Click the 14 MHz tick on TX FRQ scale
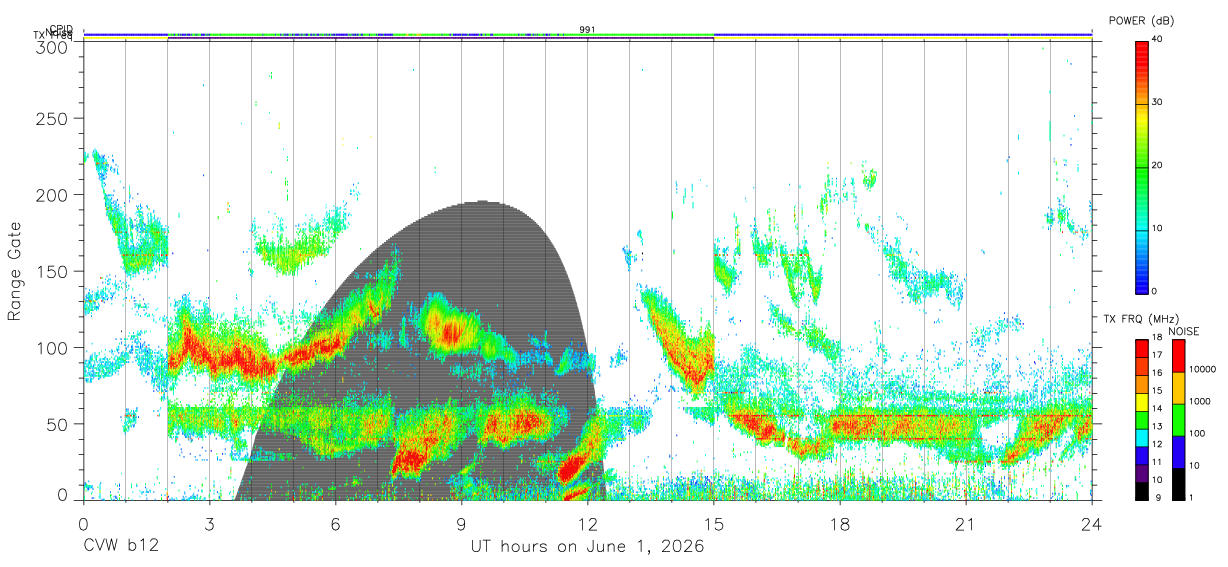Image resolution: width=1228 pixels, height=567 pixels. pyautogui.click(x=1157, y=408)
